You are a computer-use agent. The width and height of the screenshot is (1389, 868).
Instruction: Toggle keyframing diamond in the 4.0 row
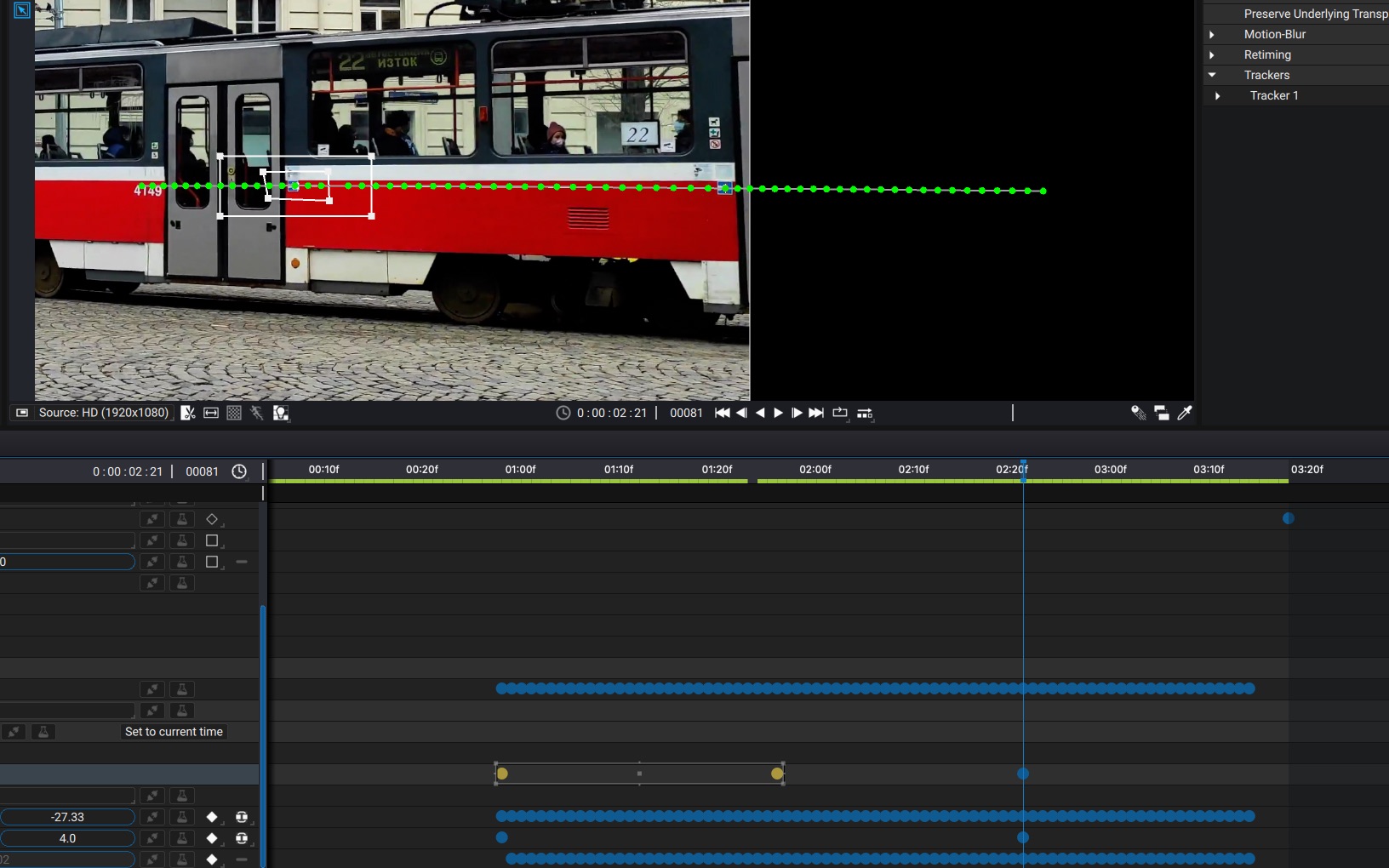[x=212, y=838]
